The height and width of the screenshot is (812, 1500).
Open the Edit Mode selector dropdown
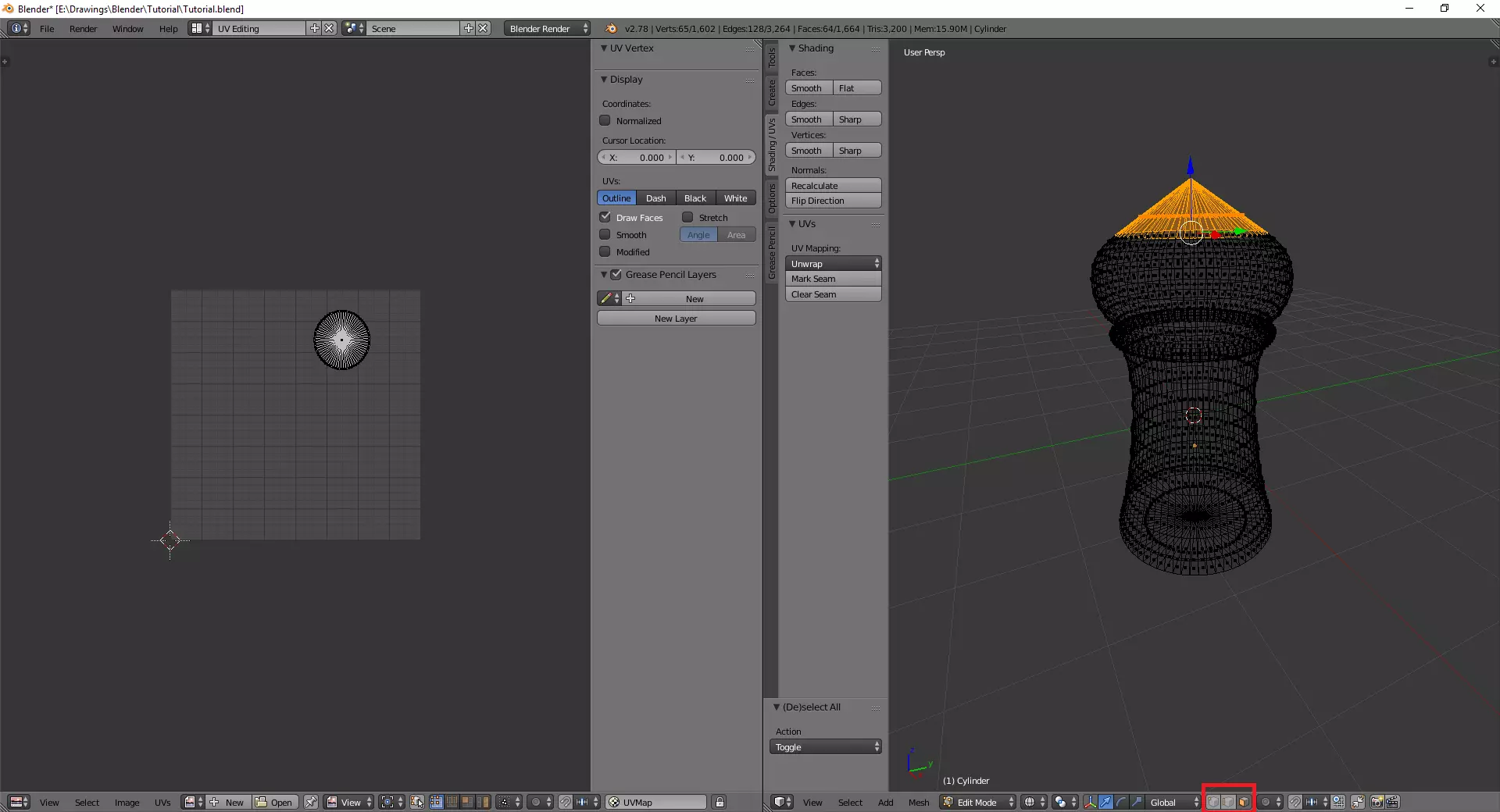coord(978,802)
